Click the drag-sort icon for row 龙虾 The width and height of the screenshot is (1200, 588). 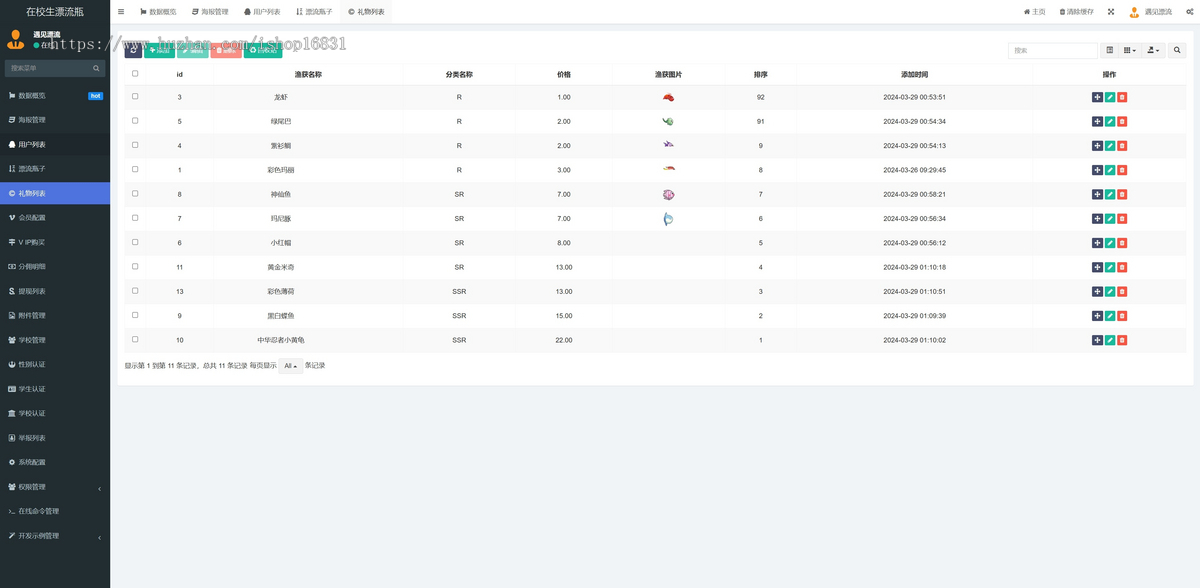click(x=1097, y=97)
